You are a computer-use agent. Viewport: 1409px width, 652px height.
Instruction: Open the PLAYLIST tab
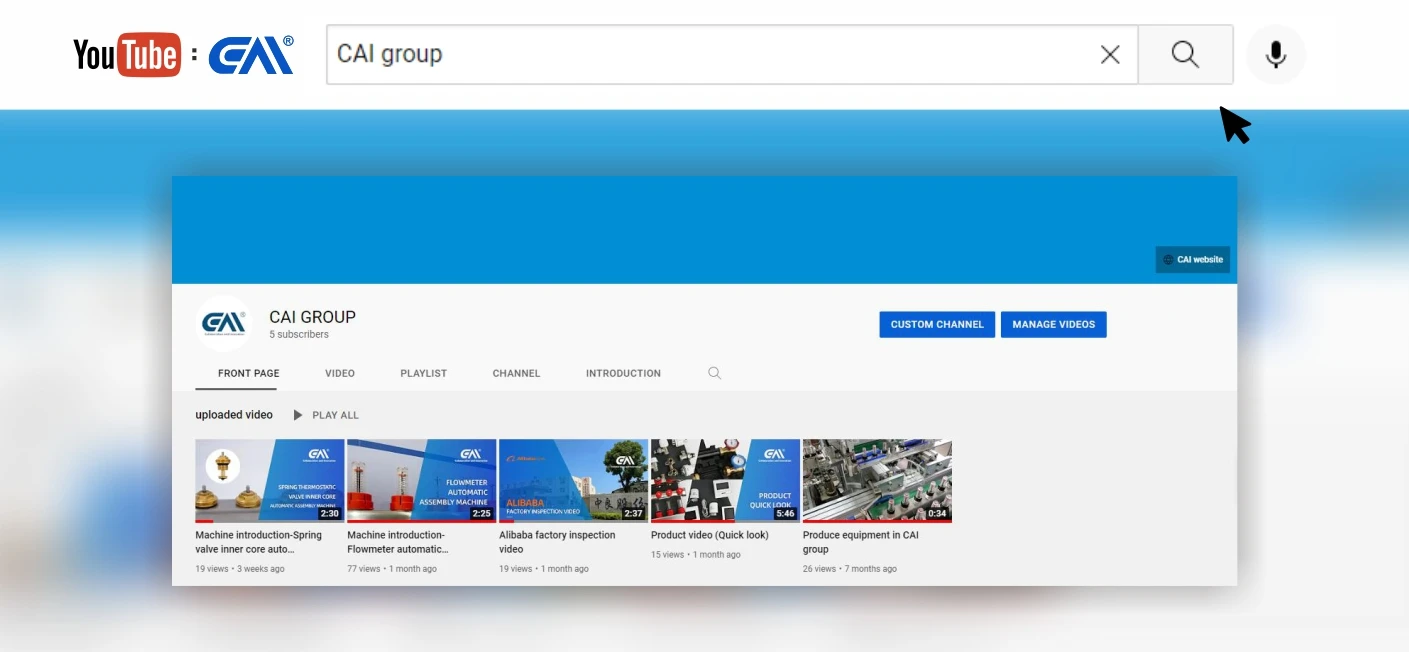point(423,373)
